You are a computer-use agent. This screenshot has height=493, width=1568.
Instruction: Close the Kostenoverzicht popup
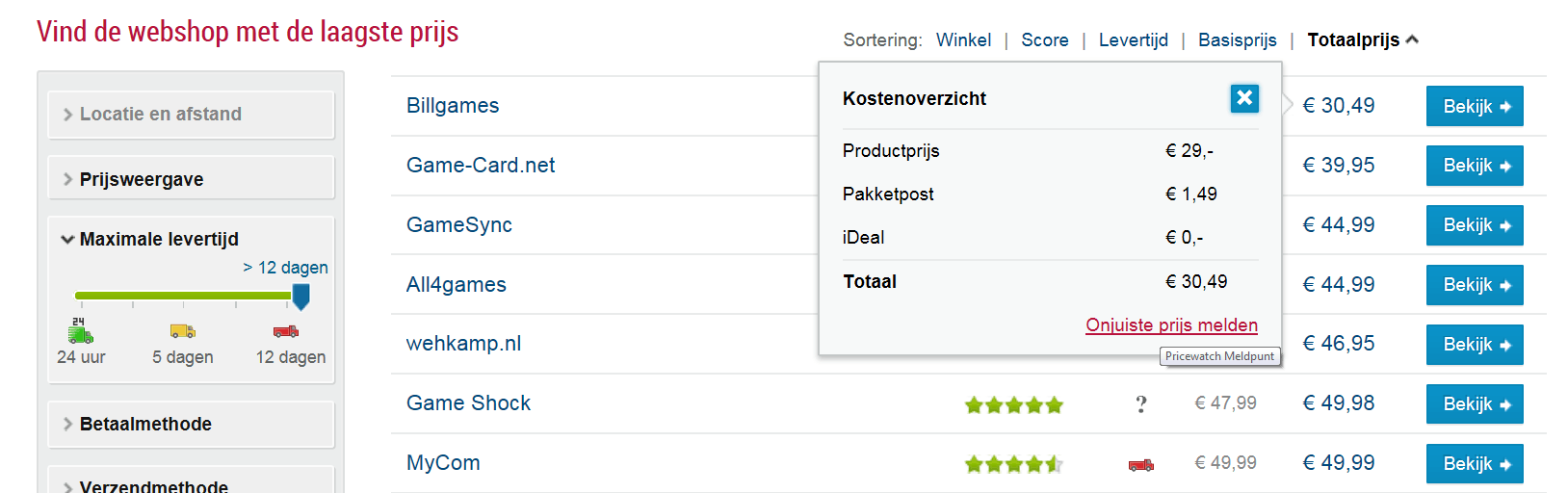tap(1244, 98)
